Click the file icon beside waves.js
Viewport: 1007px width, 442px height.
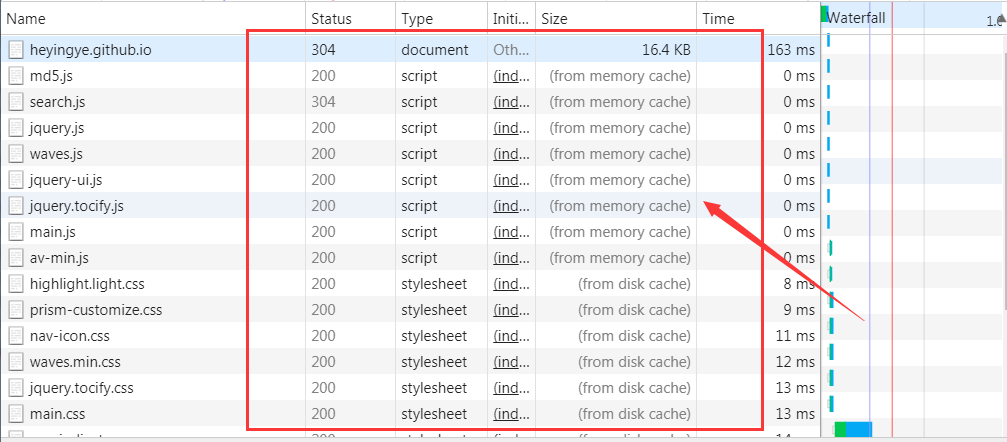[15, 154]
